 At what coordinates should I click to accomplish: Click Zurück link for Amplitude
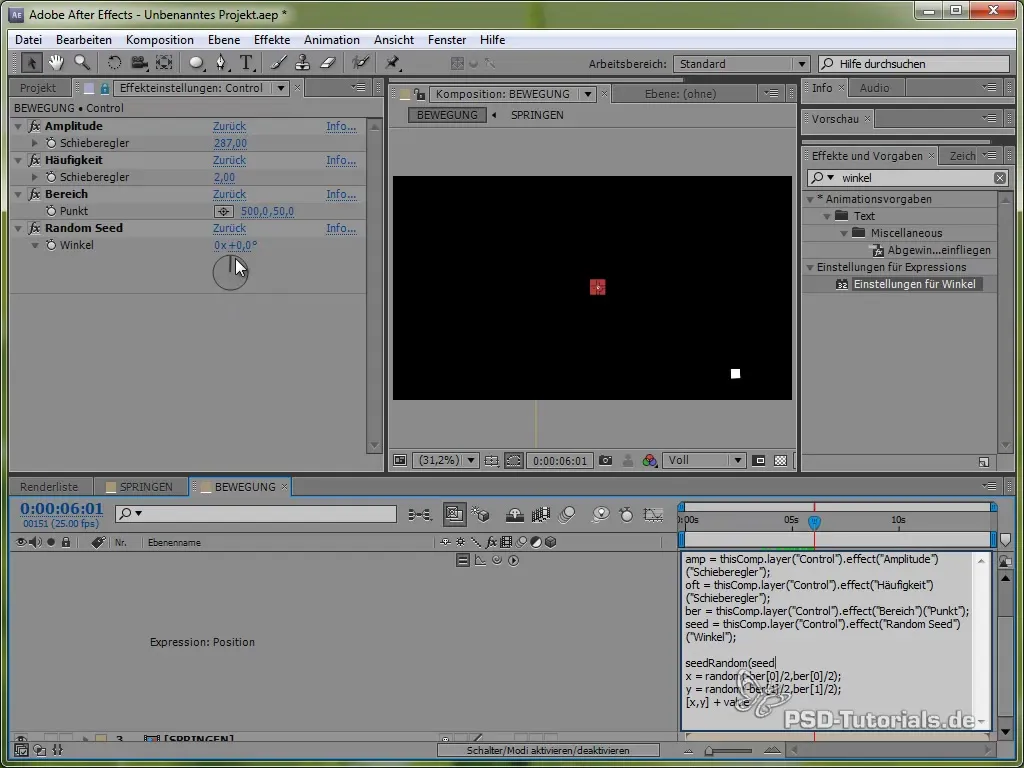coord(229,126)
